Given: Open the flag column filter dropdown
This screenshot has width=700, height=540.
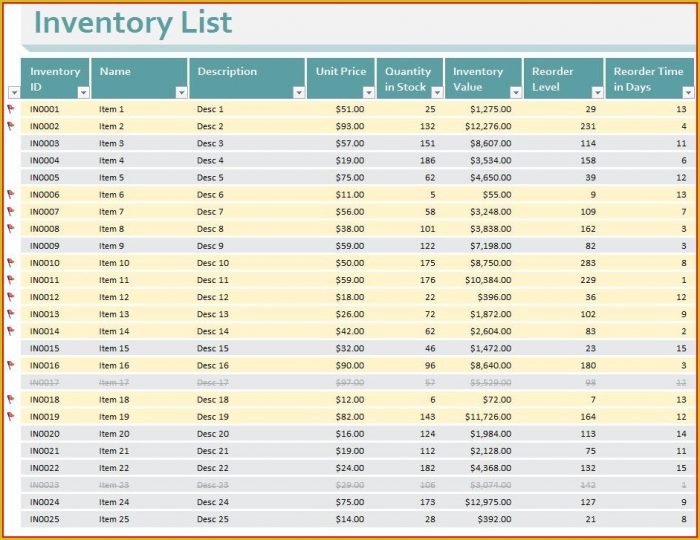Looking at the screenshot, I should tap(14, 92).
